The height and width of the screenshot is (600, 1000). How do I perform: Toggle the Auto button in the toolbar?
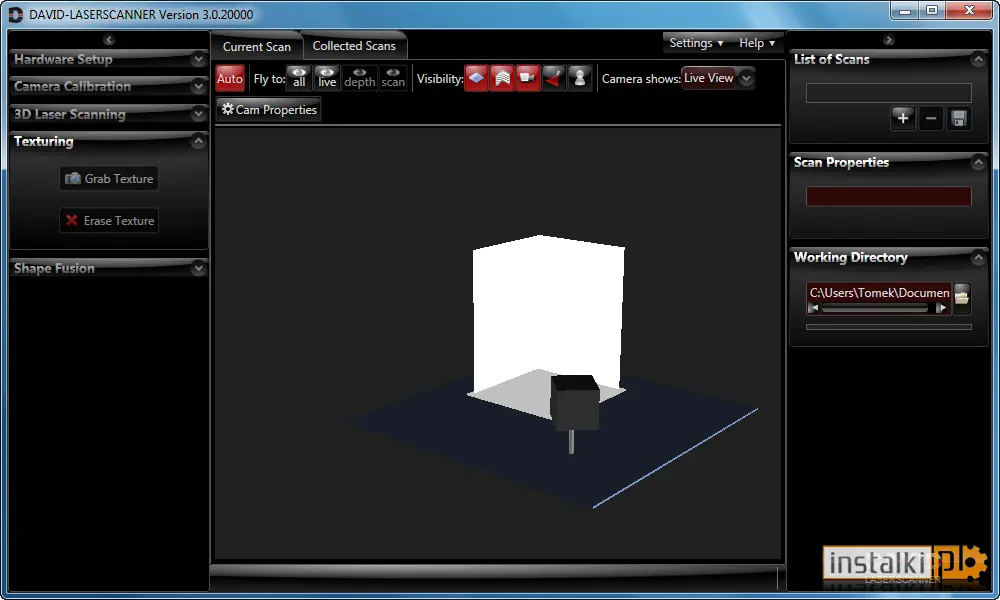(x=230, y=78)
